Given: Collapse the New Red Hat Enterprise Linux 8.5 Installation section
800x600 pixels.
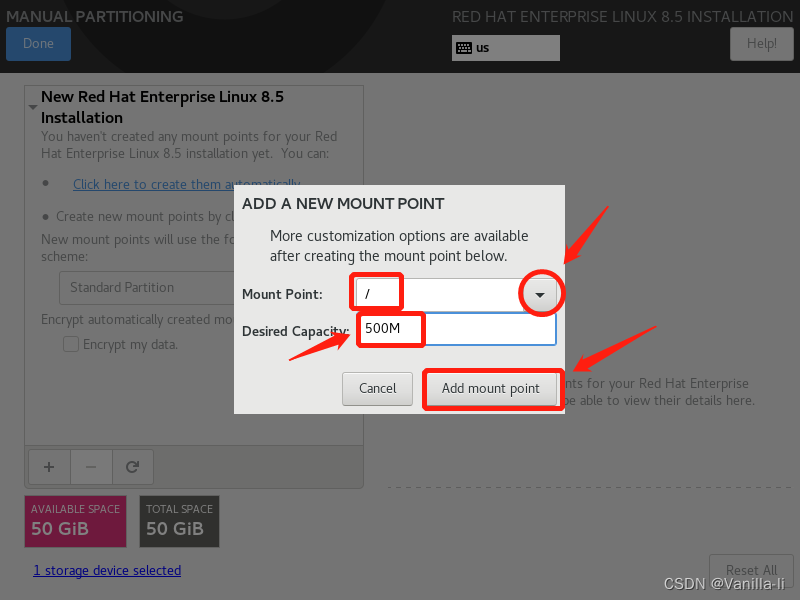Looking at the screenshot, I should (33, 107).
